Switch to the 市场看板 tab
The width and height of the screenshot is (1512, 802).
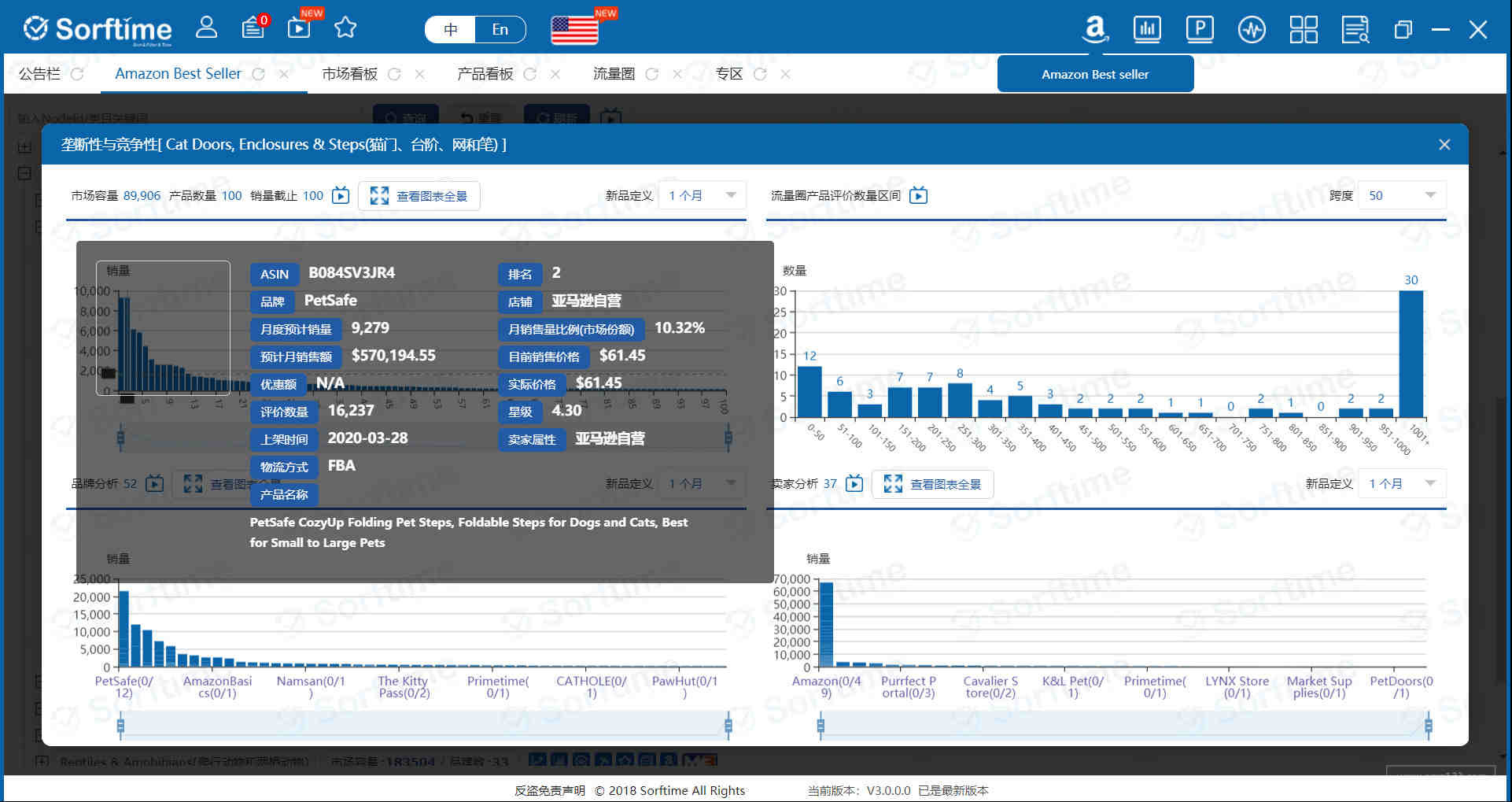coord(350,74)
